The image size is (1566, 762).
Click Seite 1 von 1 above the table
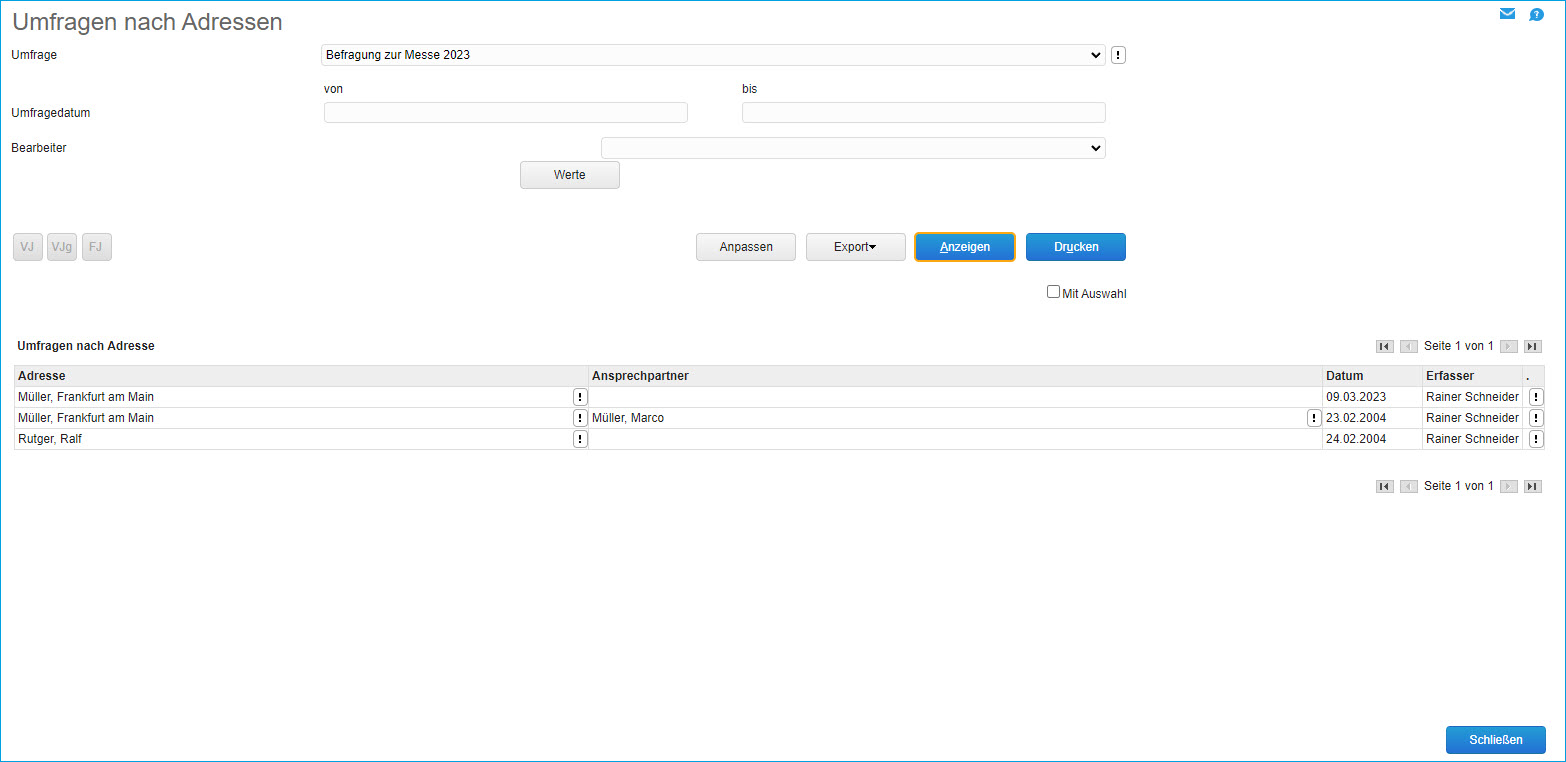tap(1459, 346)
